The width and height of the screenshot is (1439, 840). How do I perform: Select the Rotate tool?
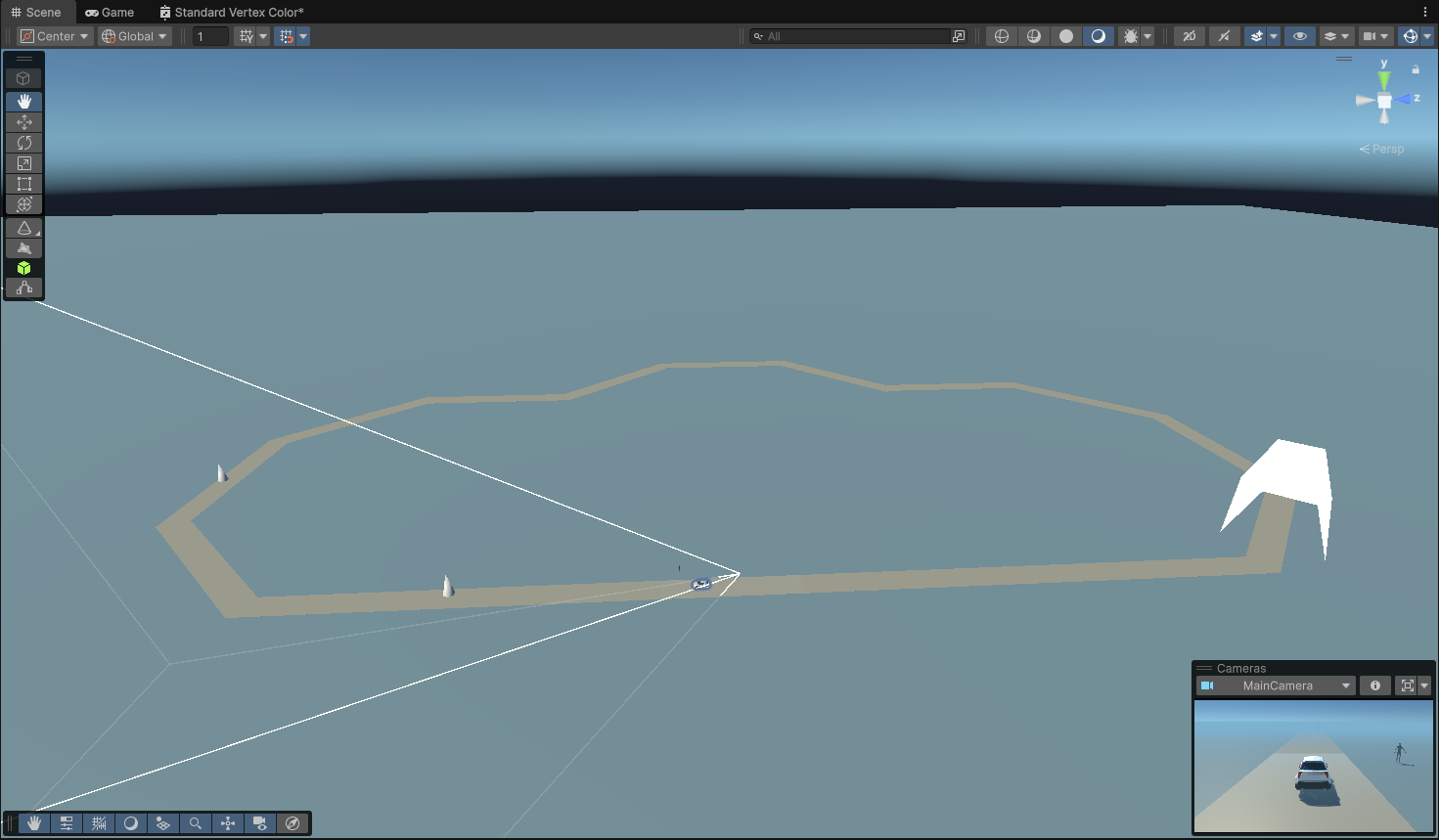pos(24,143)
